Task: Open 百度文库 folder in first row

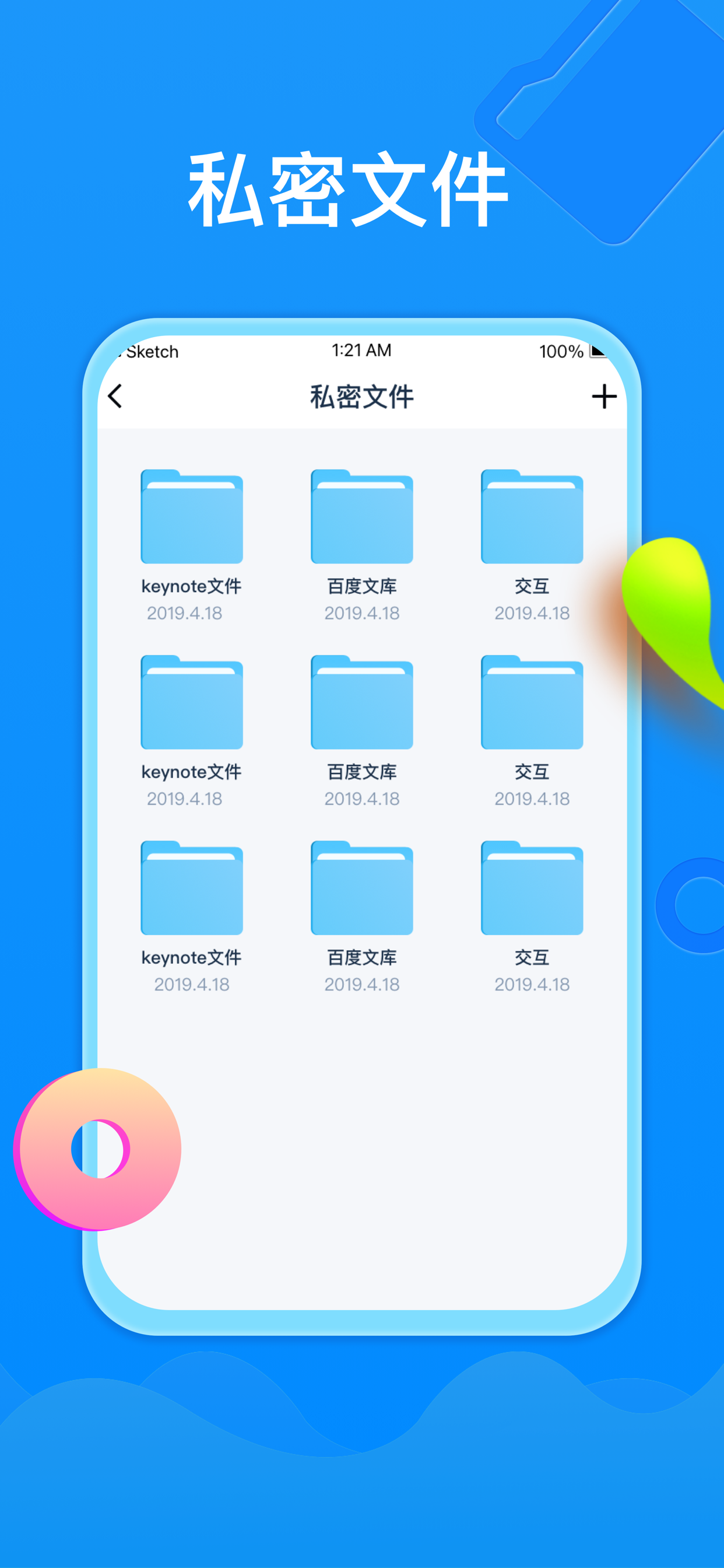Action: click(x=362, y=516)
